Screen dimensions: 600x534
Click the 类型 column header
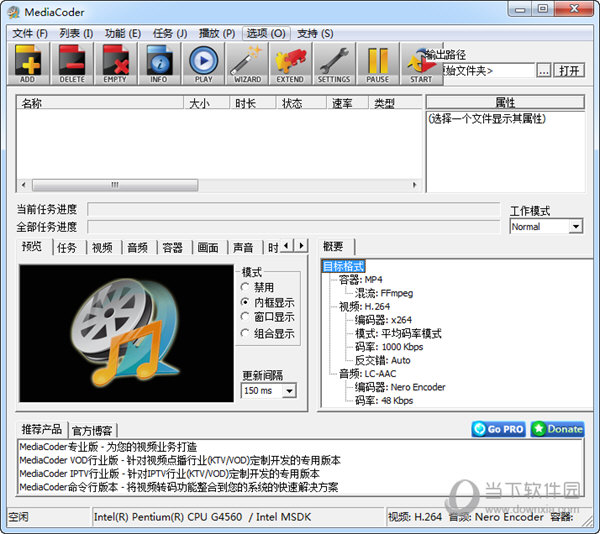pos(395,103)
